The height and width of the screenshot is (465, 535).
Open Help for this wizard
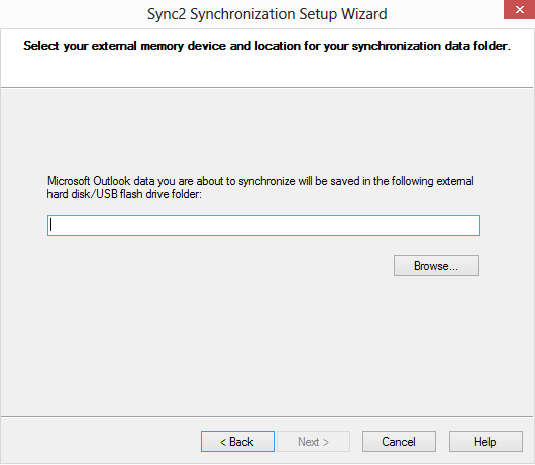[486, 441]
